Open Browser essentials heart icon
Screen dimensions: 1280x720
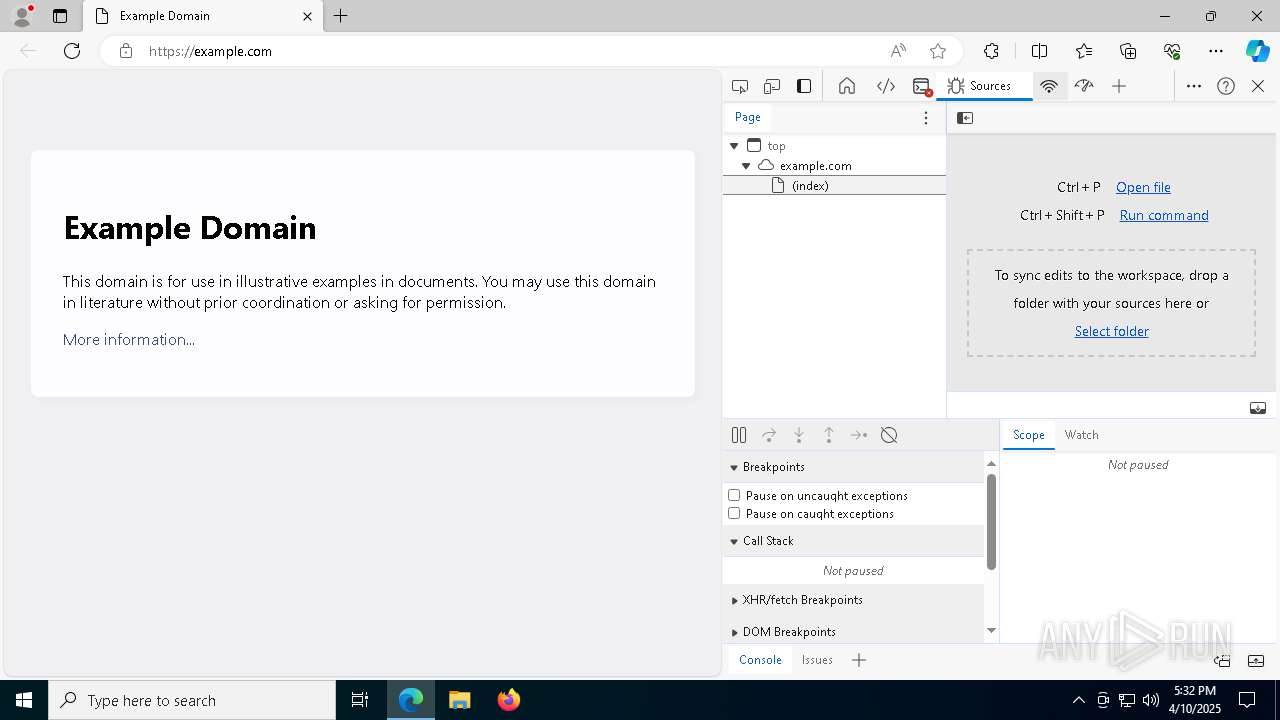tap(1172, 51)
